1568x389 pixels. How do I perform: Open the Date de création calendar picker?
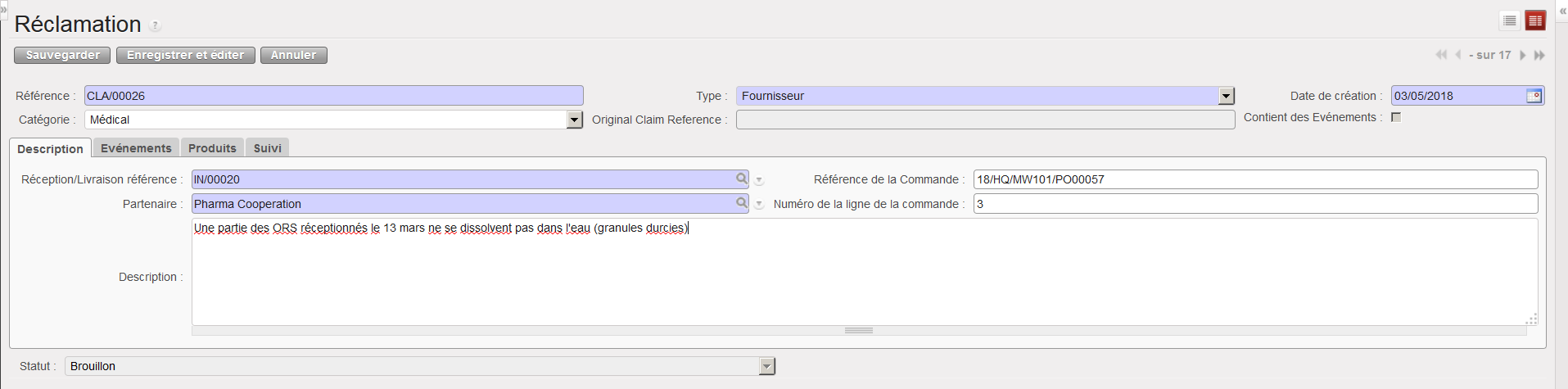(1534, 96)
